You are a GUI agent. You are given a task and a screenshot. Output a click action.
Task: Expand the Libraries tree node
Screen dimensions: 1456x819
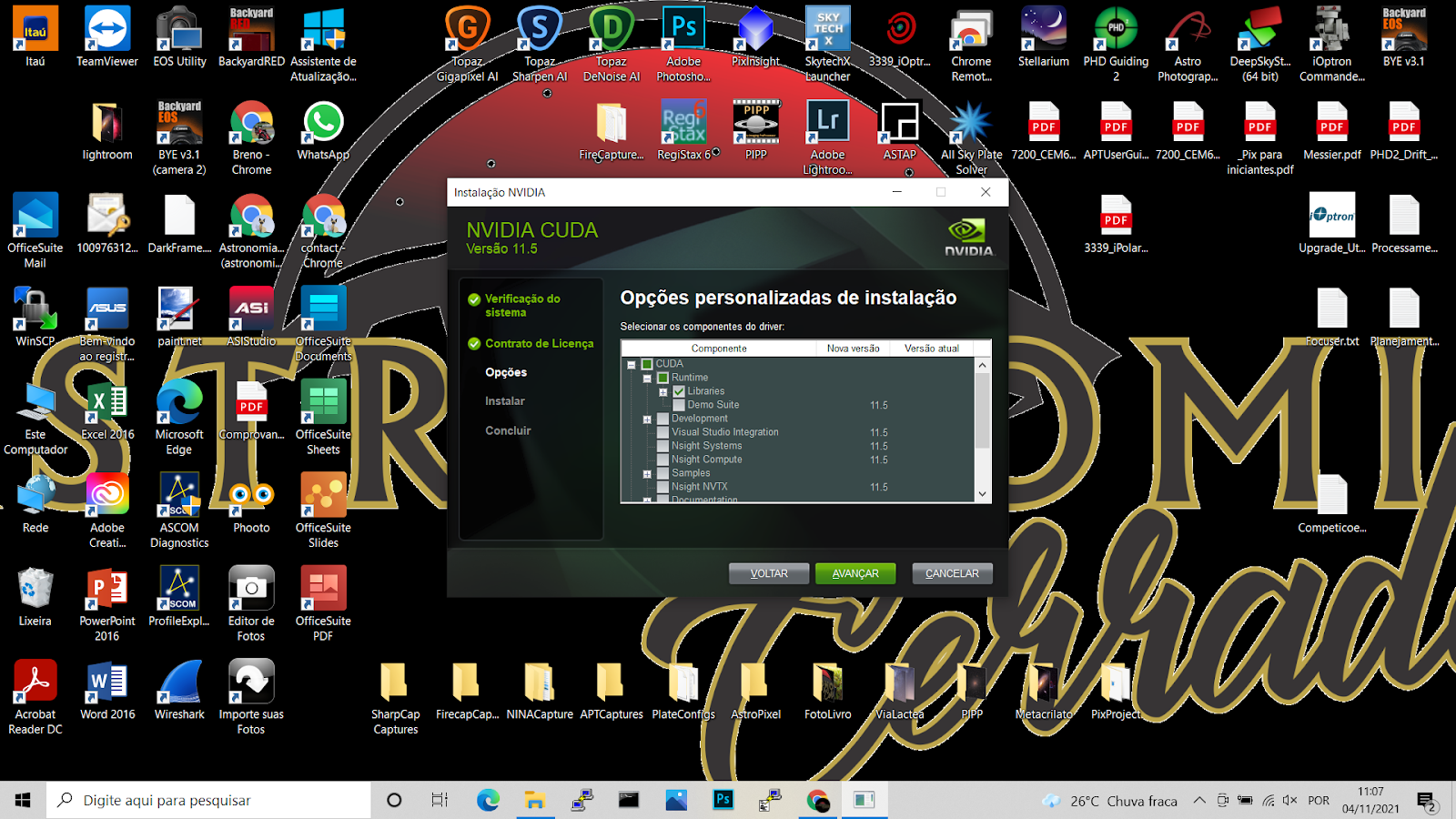pyautogui.click(x=662, y=392)
